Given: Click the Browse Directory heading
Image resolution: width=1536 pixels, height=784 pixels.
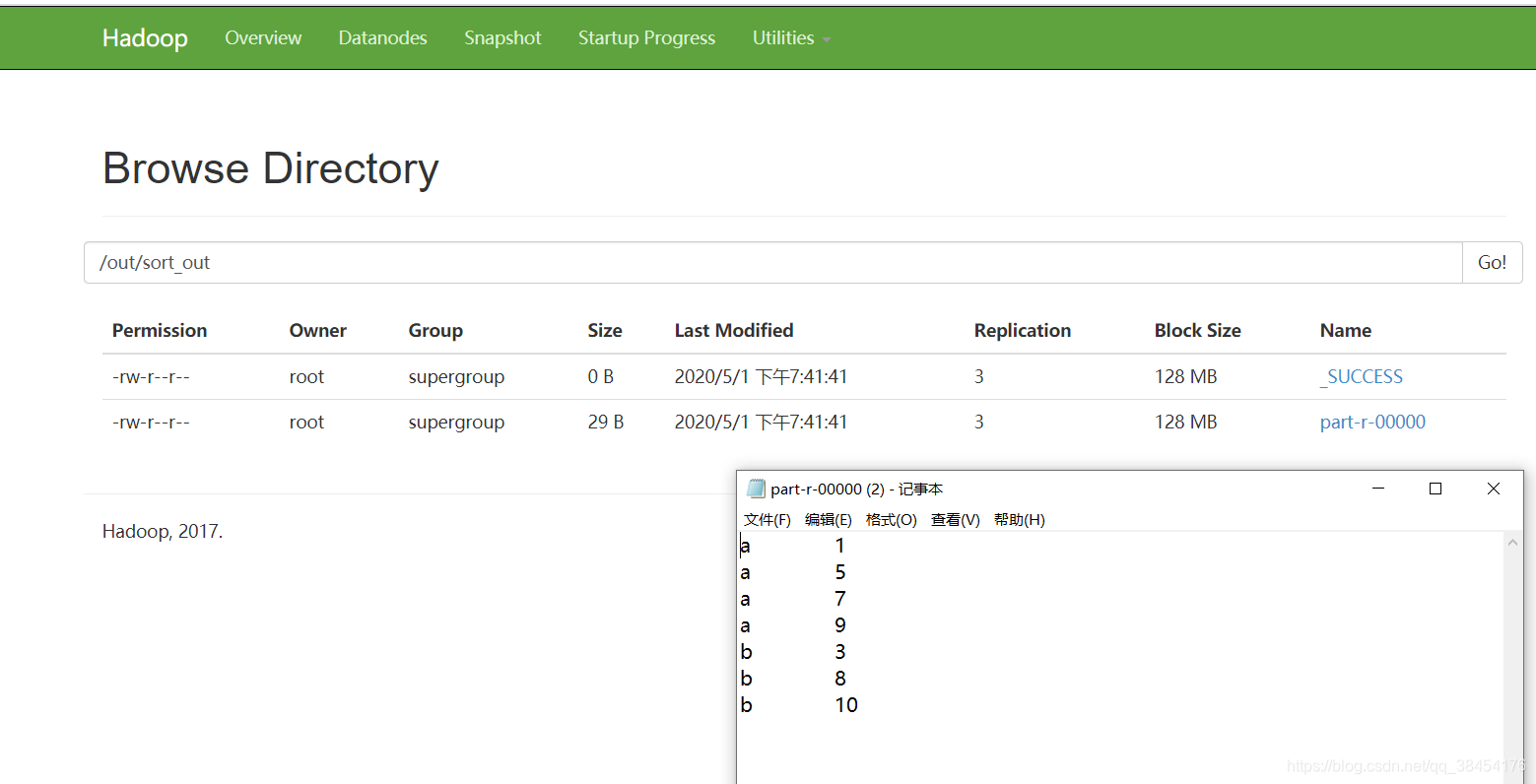Looking at the screenshot, I should 271,169.
